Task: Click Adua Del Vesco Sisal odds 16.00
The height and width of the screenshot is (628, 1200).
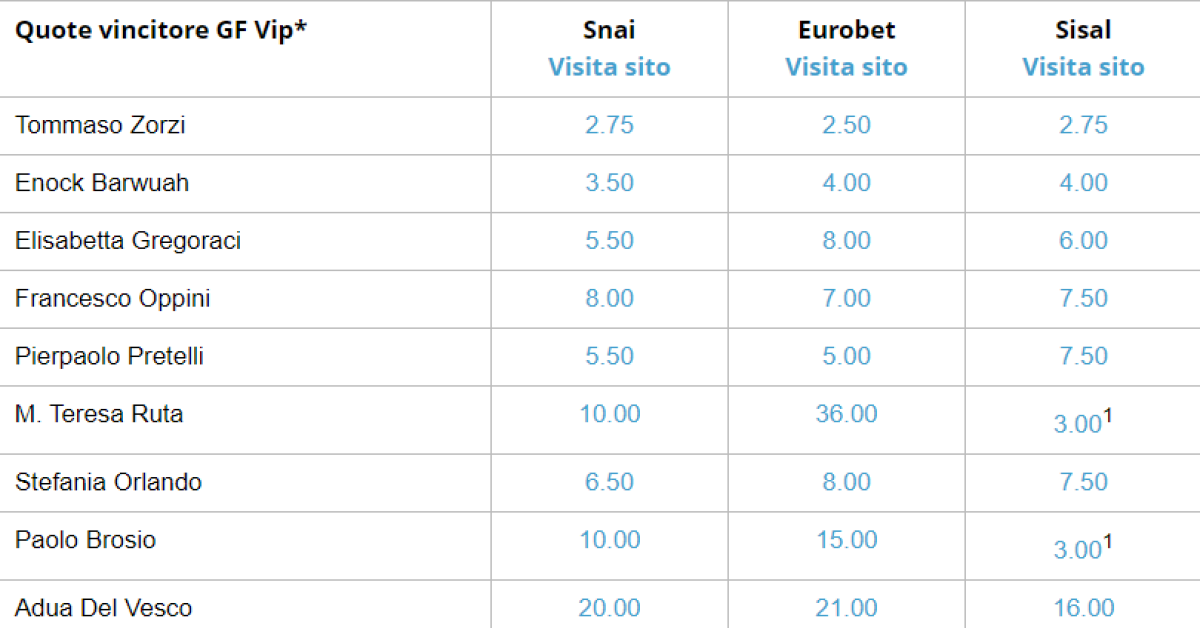Action: (1083, 608)
